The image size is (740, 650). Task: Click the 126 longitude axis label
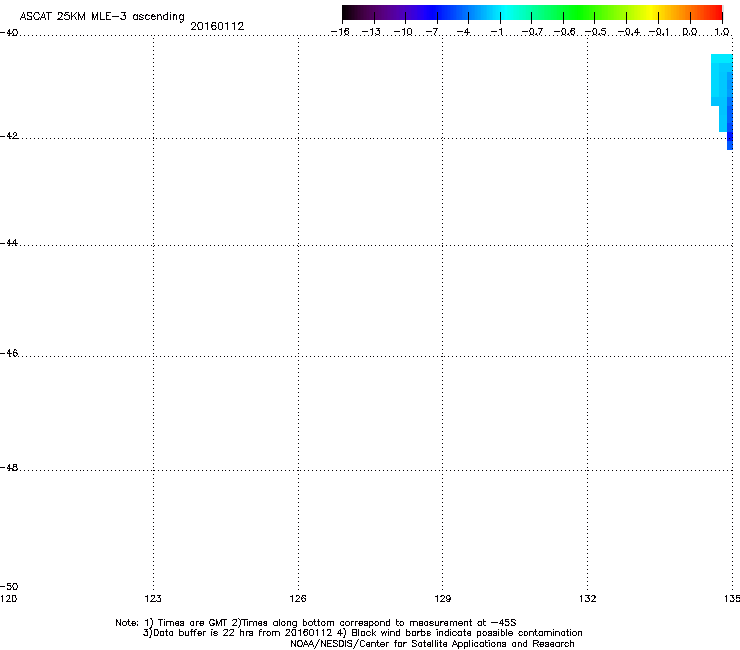click(298, 599)
